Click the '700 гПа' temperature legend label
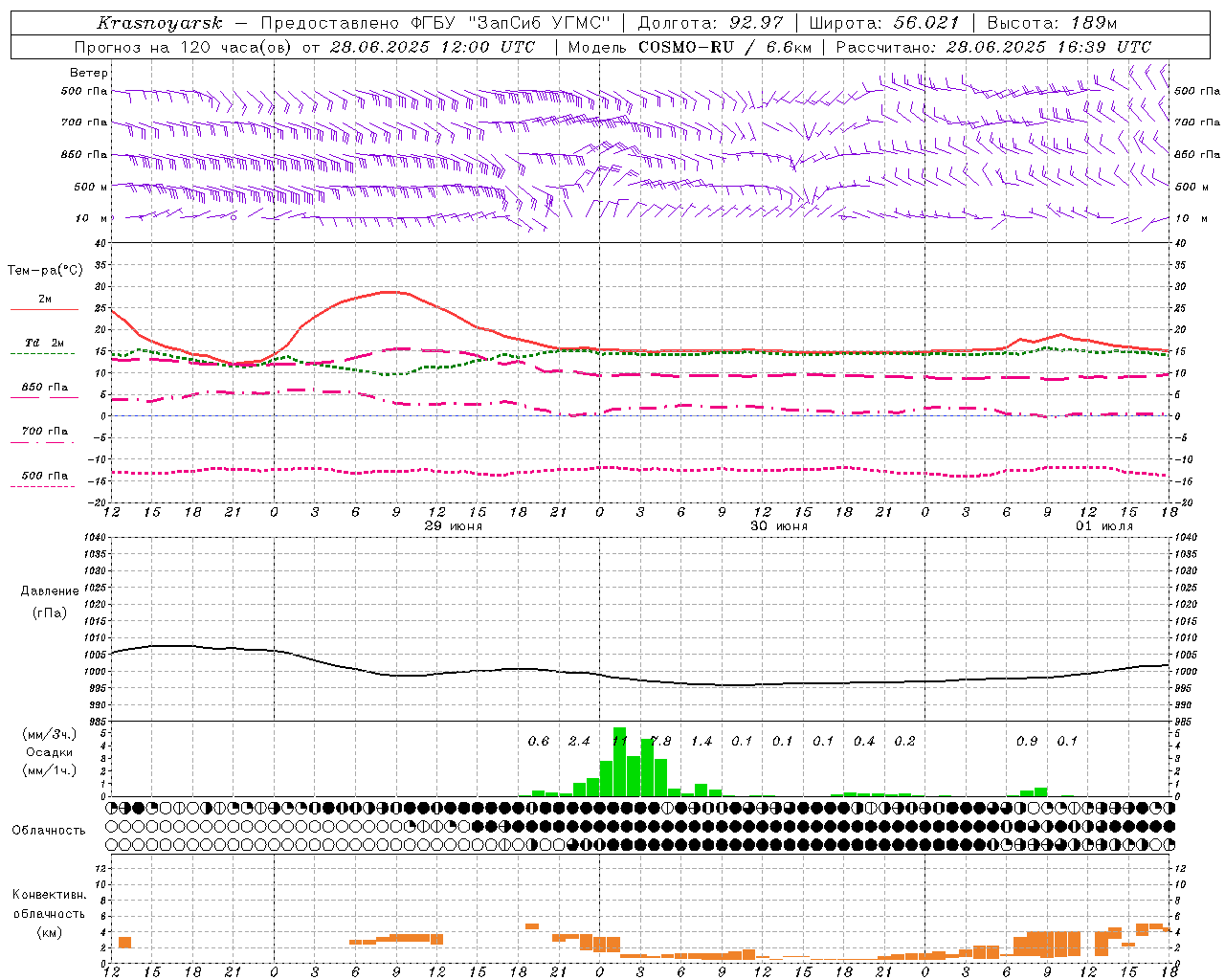 [45, 432]
